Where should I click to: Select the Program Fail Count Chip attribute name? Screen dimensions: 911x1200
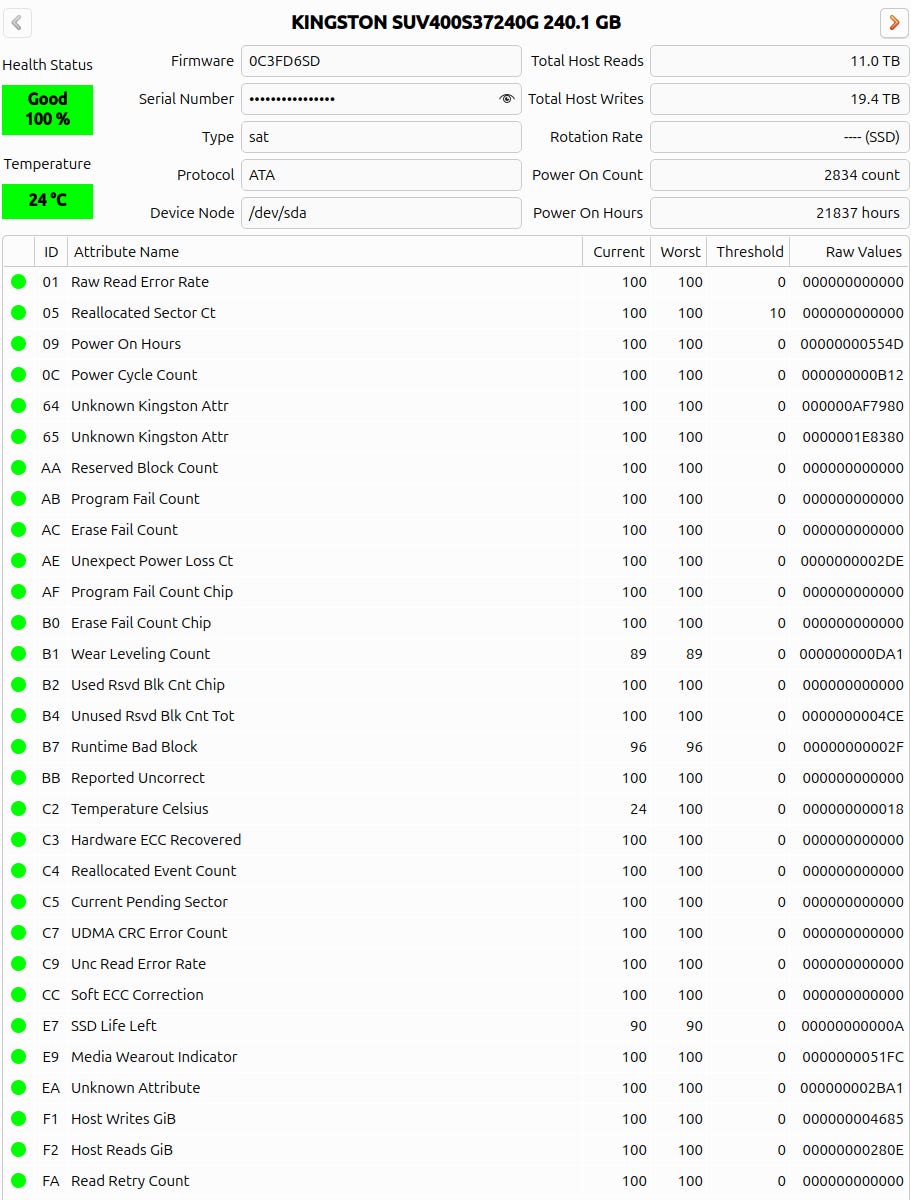(x=152, y=592)
